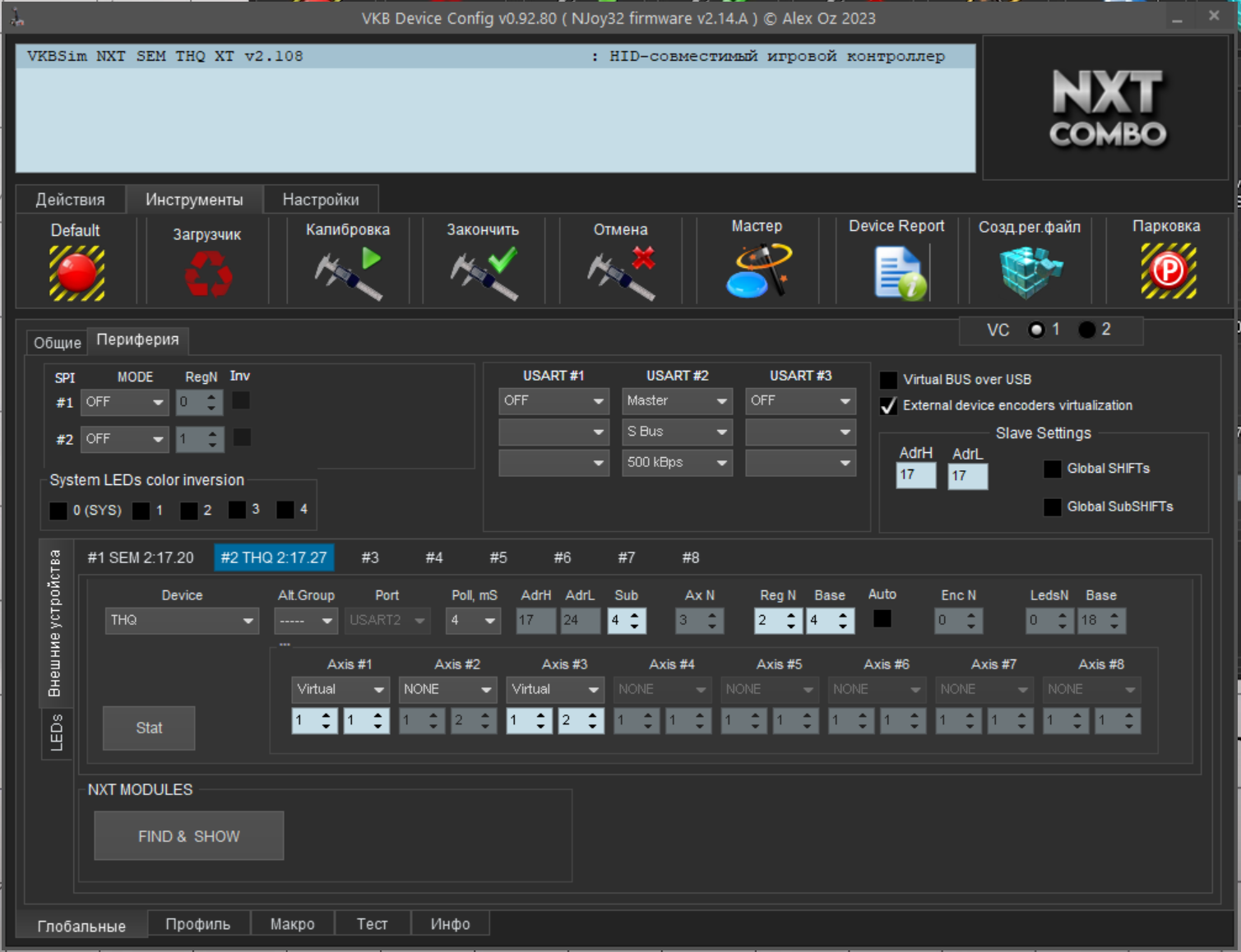Open the USART #2 Master dropdown

[676, 401]
